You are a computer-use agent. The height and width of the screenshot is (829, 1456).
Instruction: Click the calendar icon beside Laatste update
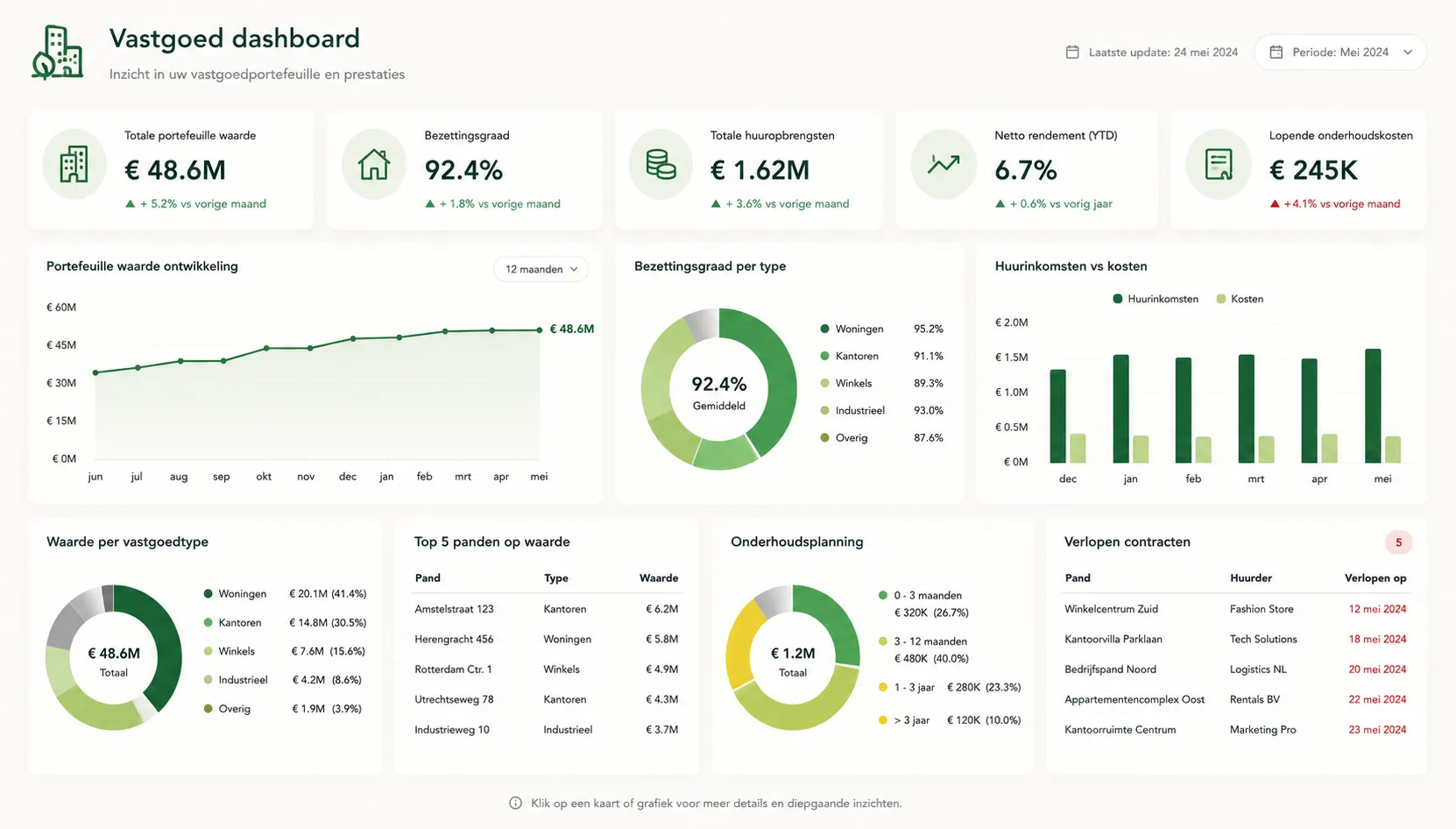tap(1072, 52)
